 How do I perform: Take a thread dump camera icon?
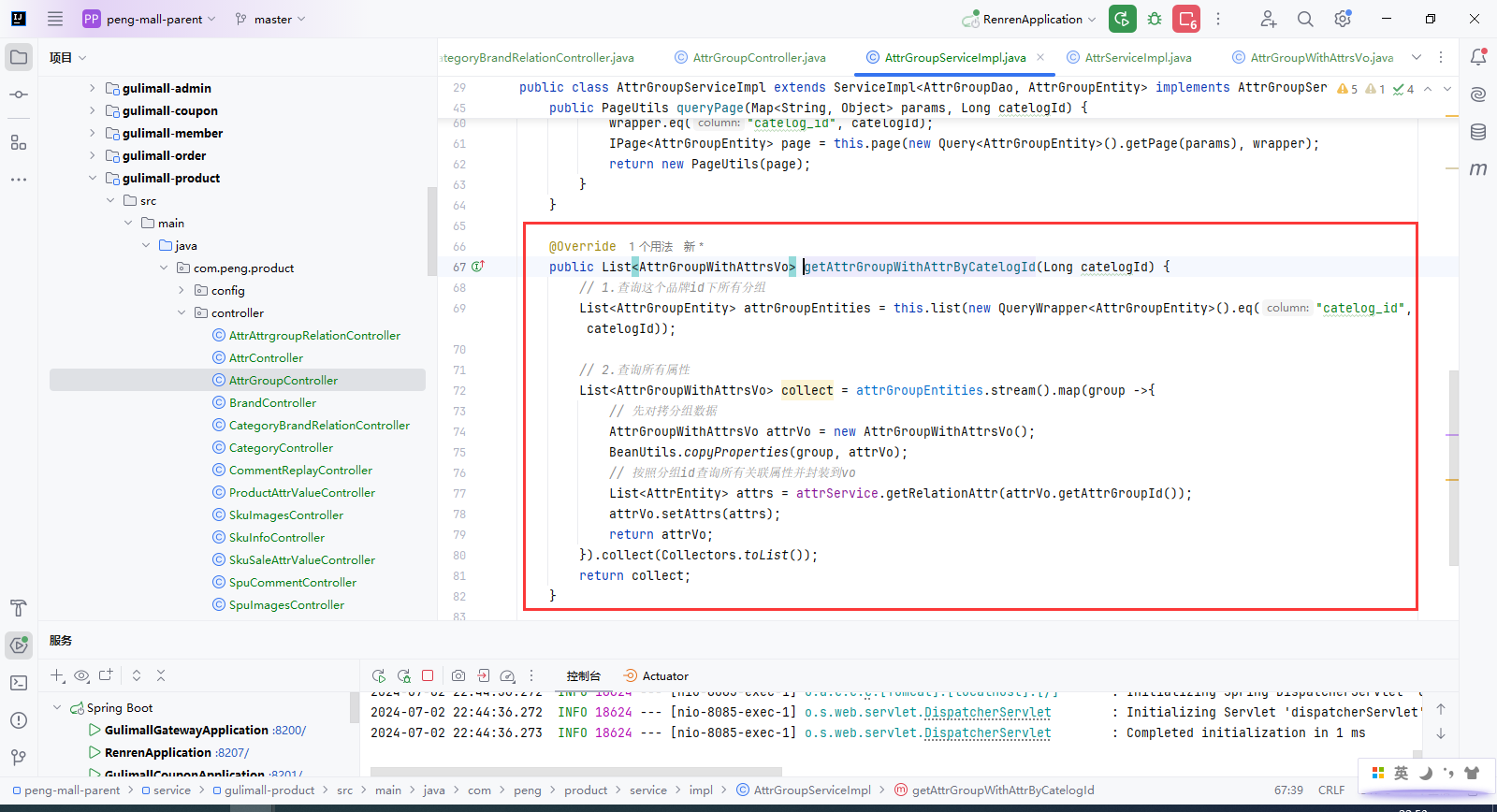458,675
